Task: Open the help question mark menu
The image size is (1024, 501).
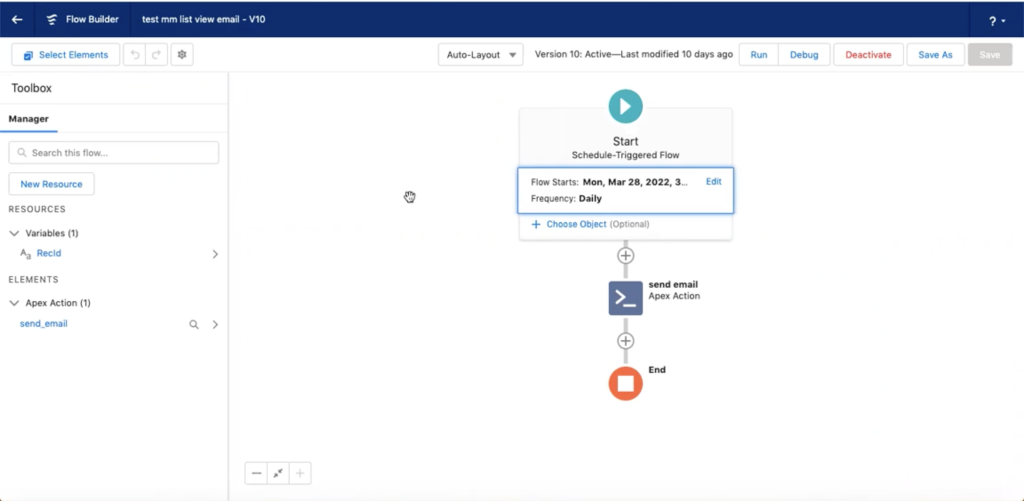Action: pyautogui.click(x=996, y=21)
